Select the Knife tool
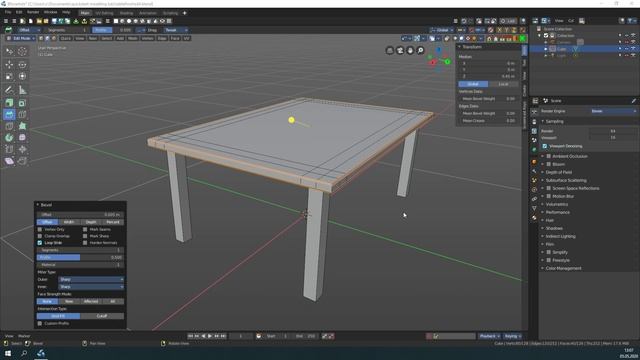The image size is (640, 360). click(9, 126)
